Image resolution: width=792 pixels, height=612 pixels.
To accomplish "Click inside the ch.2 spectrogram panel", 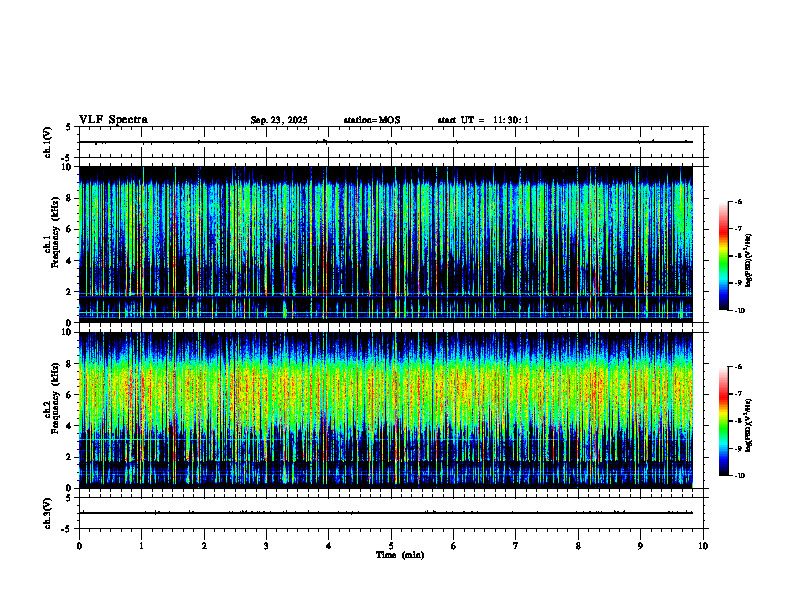I will pyautogui.click(x=386, y=410).
